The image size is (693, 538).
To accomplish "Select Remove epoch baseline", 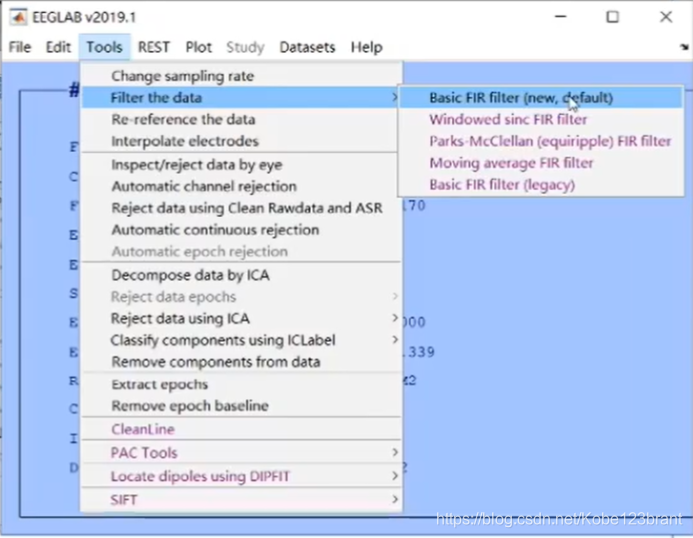I will pos(241,406).
